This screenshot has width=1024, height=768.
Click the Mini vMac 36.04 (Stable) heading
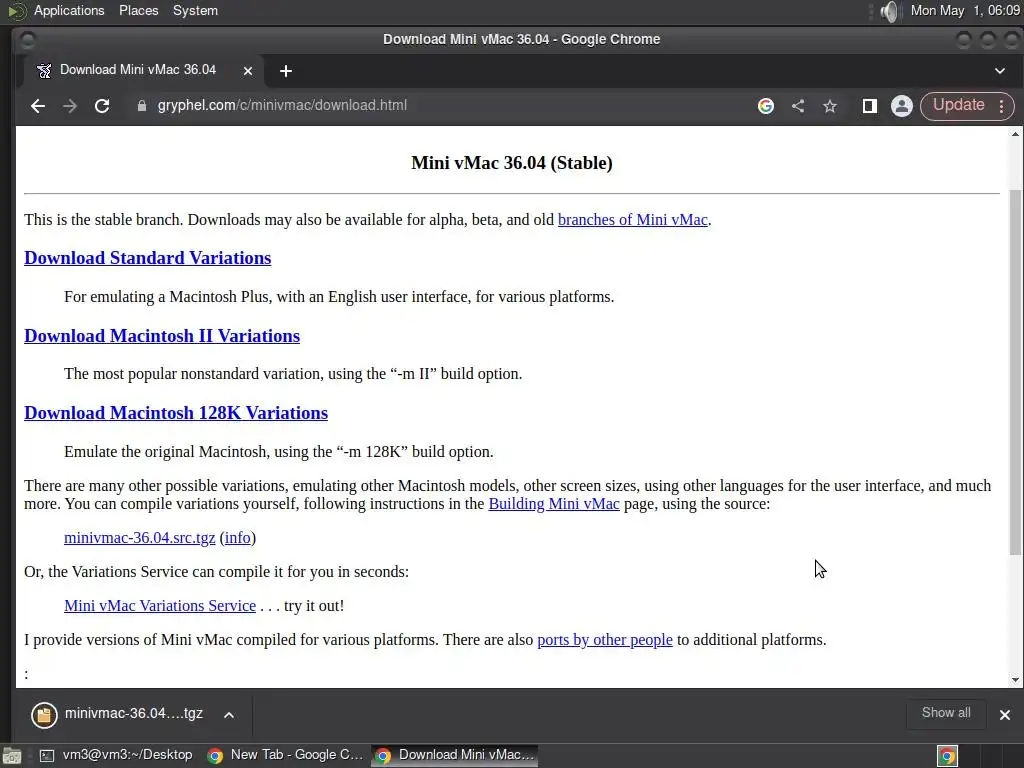[512, 163]
